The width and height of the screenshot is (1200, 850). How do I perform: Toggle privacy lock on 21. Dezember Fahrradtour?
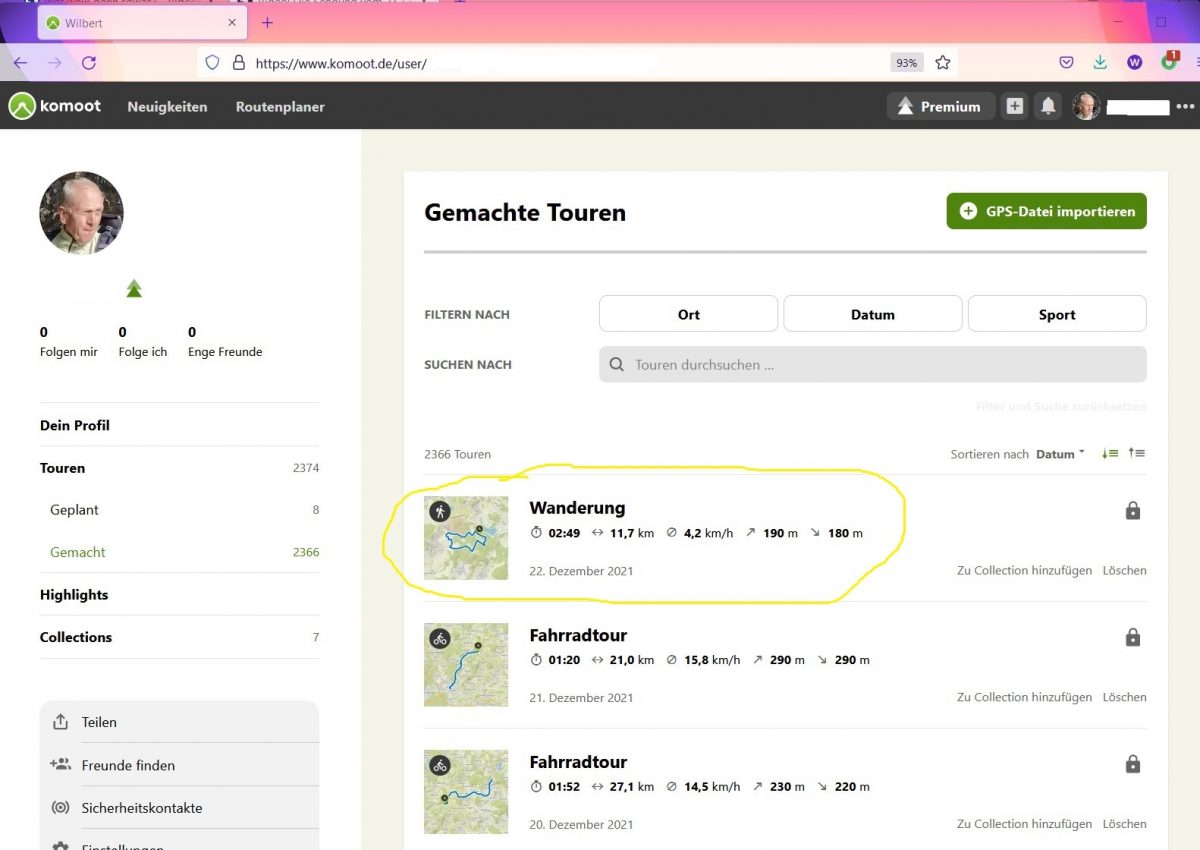(1132, 638)
